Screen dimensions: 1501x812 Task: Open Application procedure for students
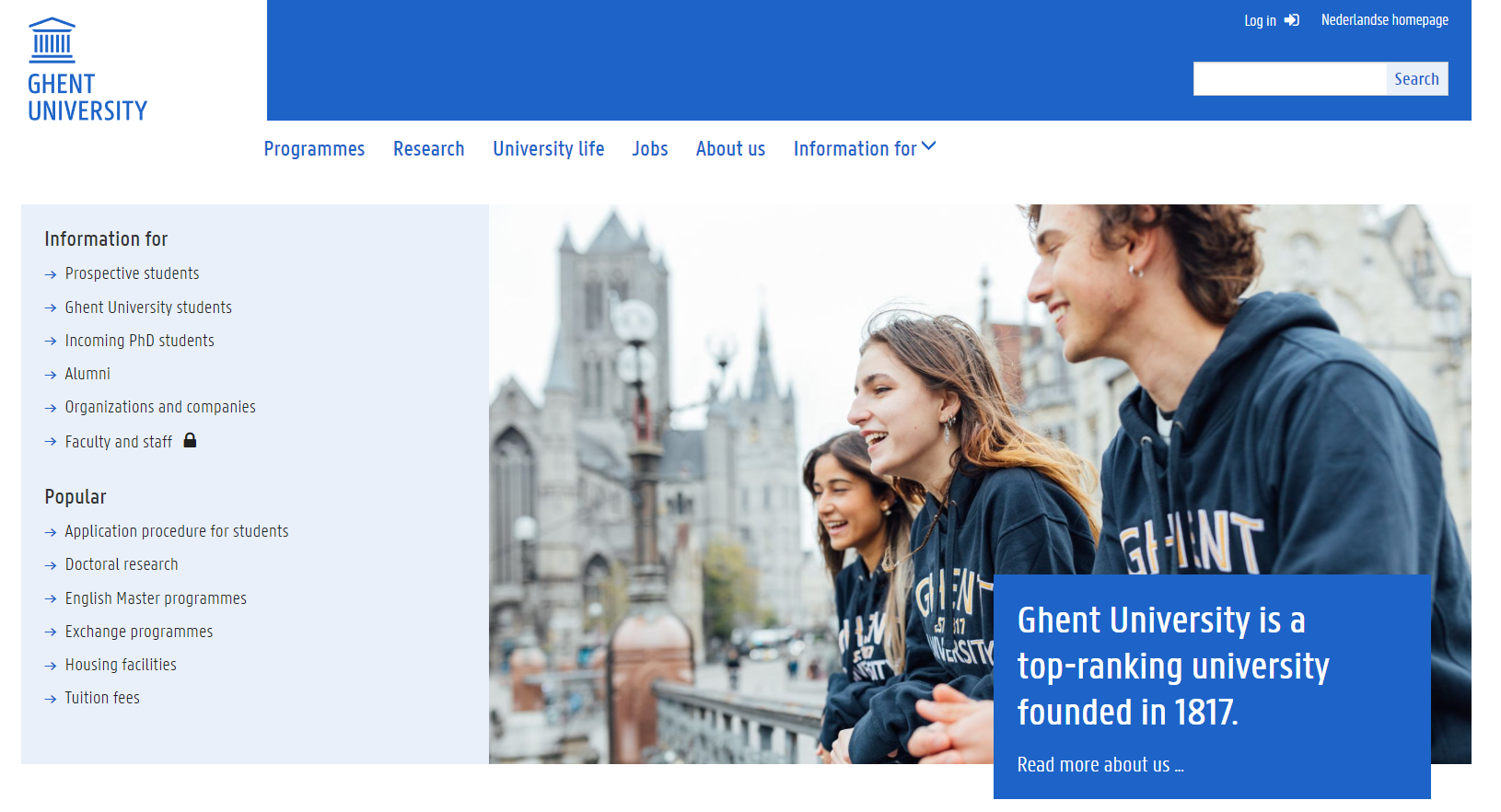point(177,531)
